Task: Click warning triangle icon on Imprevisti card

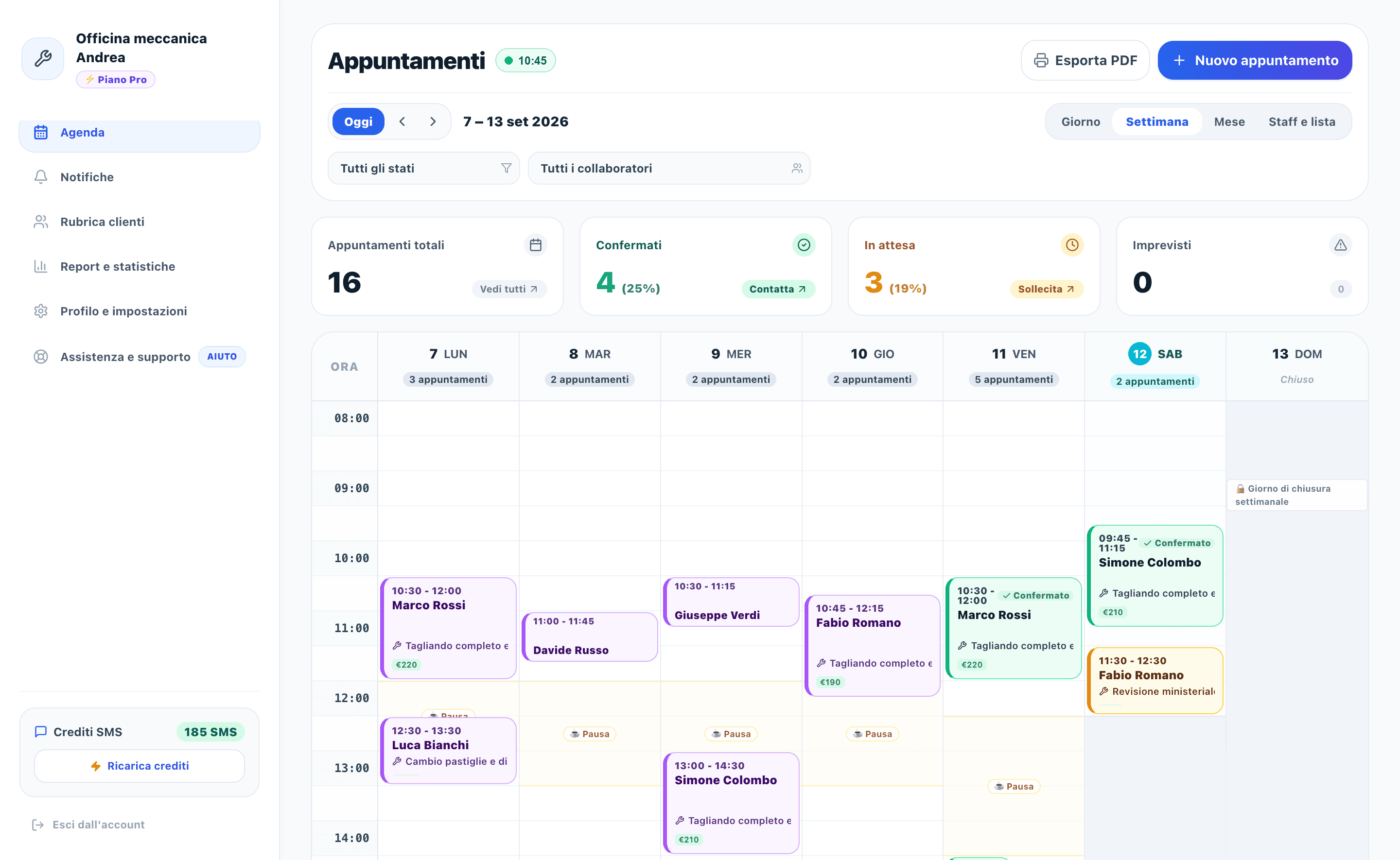Action: 1340,245
